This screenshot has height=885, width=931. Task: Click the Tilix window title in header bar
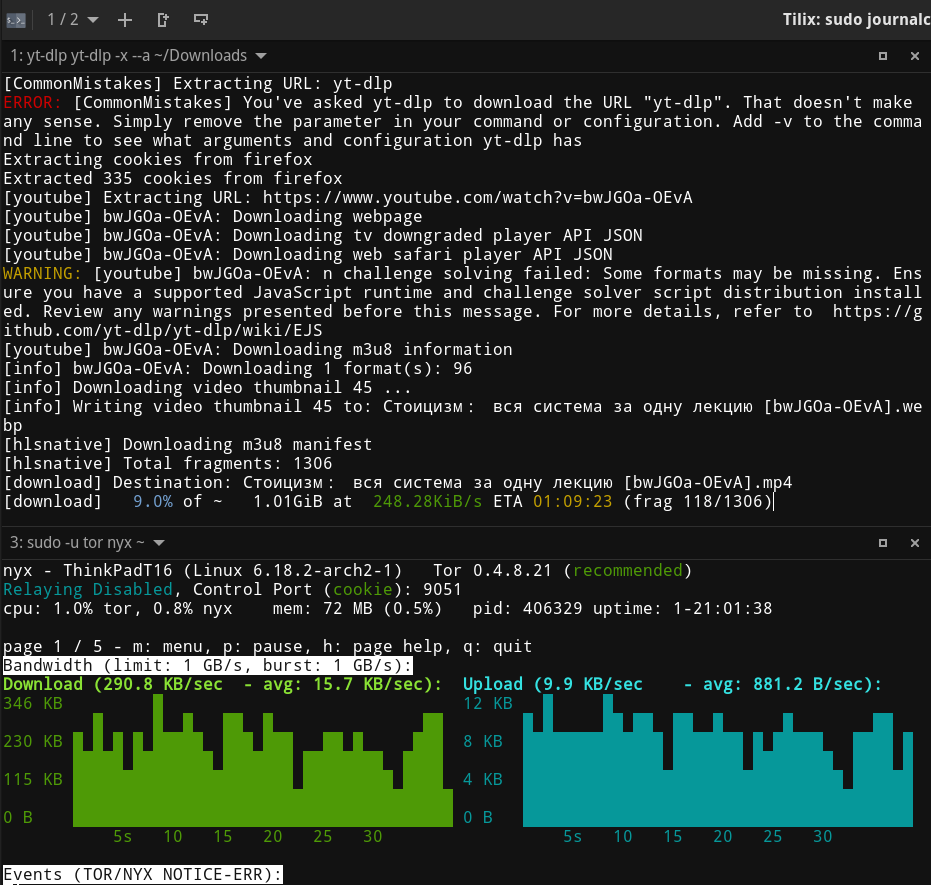point(855,19)
